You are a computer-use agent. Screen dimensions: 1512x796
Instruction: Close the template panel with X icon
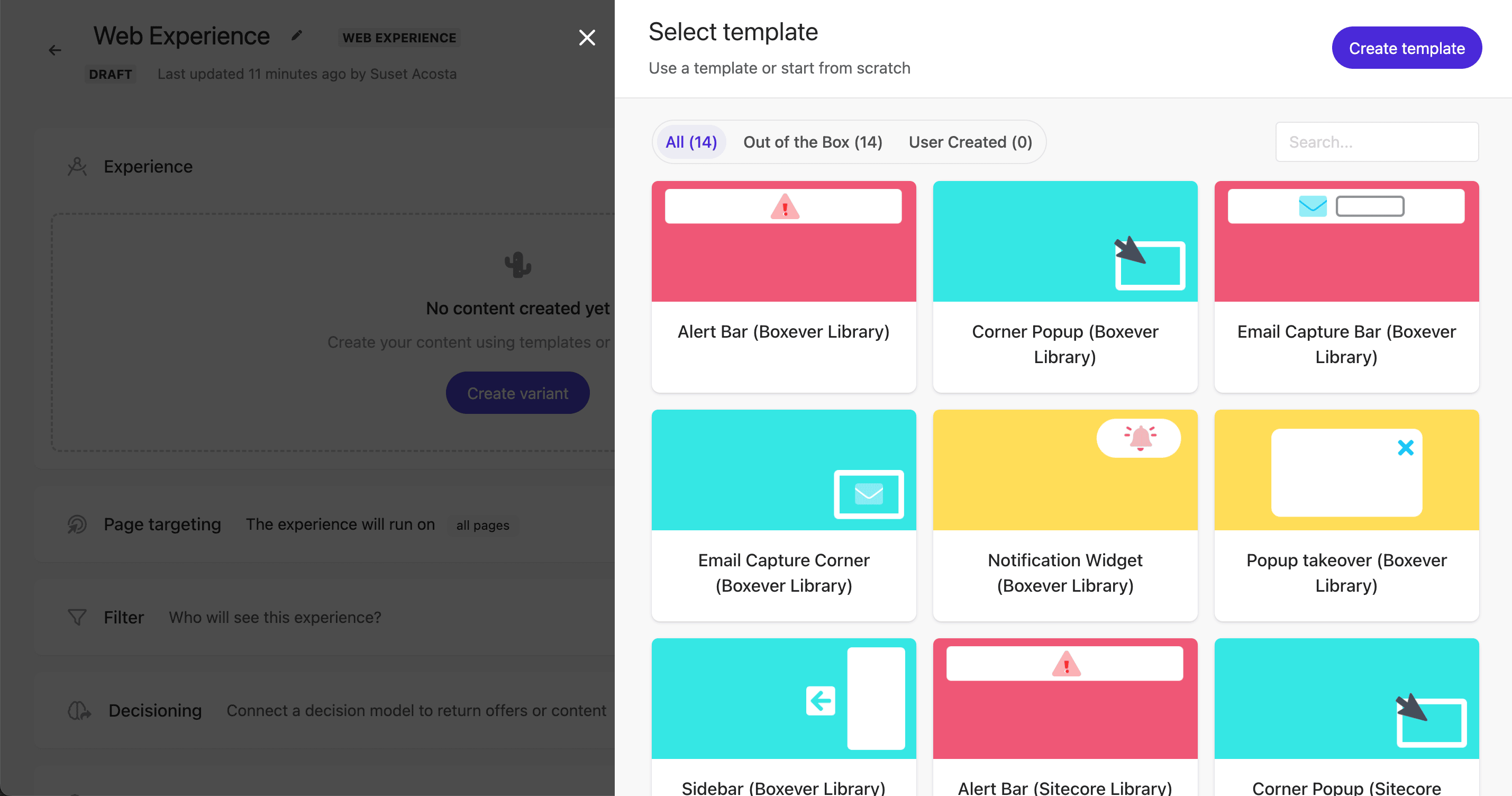click(587, 38)
